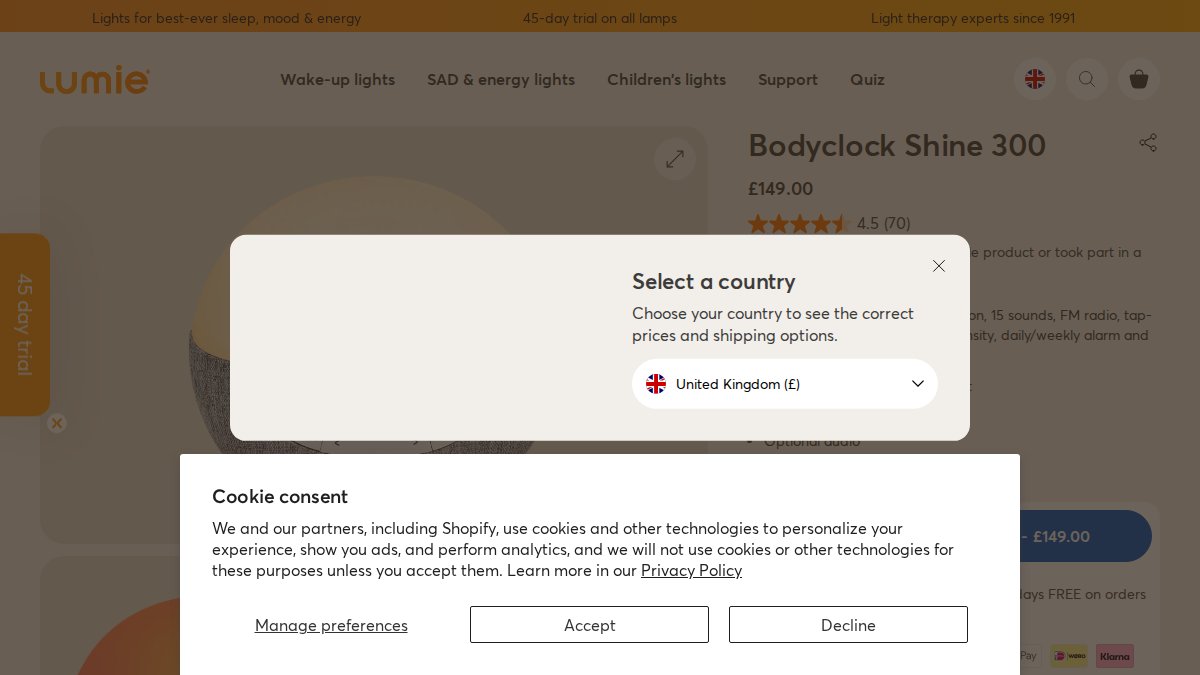
Task: Open the shopping basket icon
Action: pyautogui.click(x=1139, y=79)
